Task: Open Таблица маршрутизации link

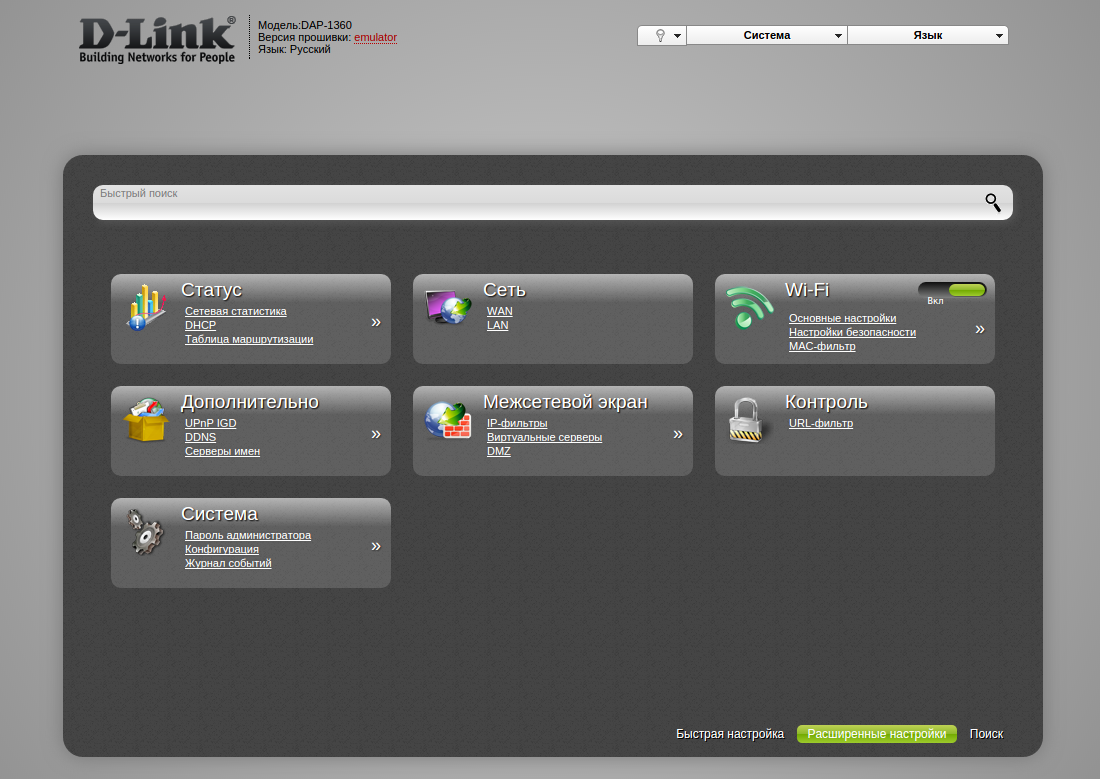Action: (x=249, y=339)
